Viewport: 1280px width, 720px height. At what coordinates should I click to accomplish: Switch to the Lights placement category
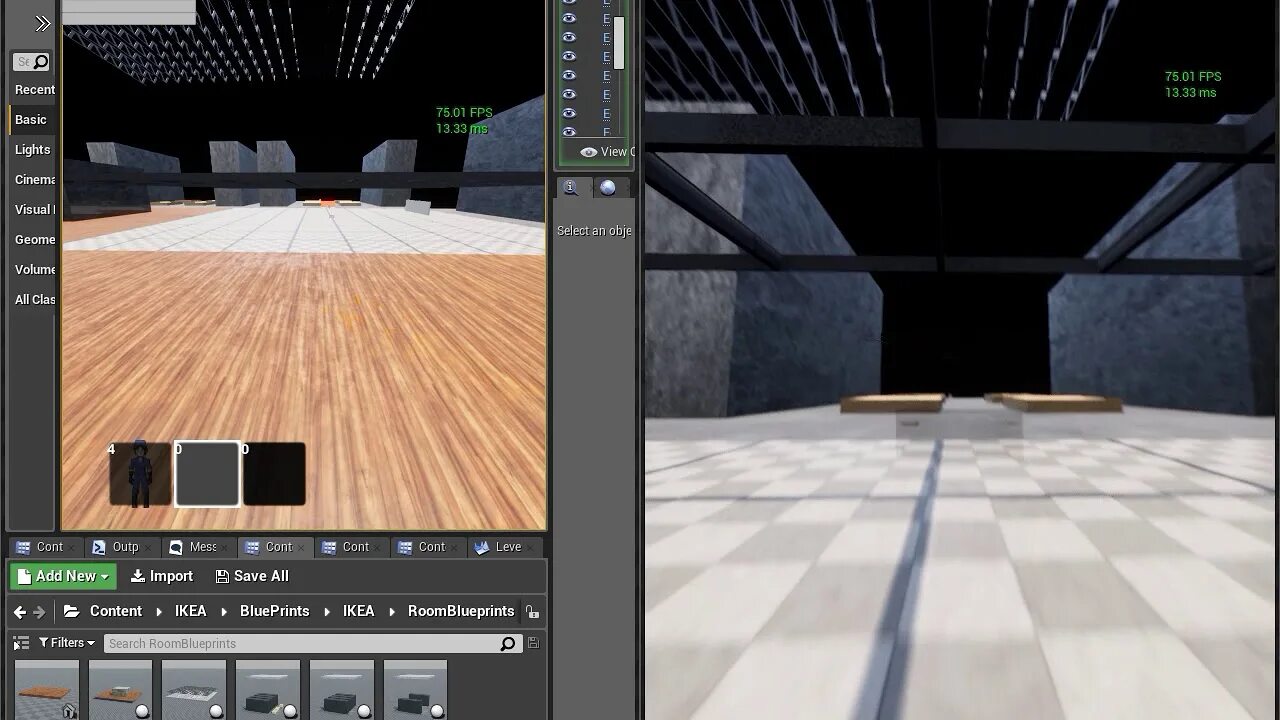click(x=32, y=150)
